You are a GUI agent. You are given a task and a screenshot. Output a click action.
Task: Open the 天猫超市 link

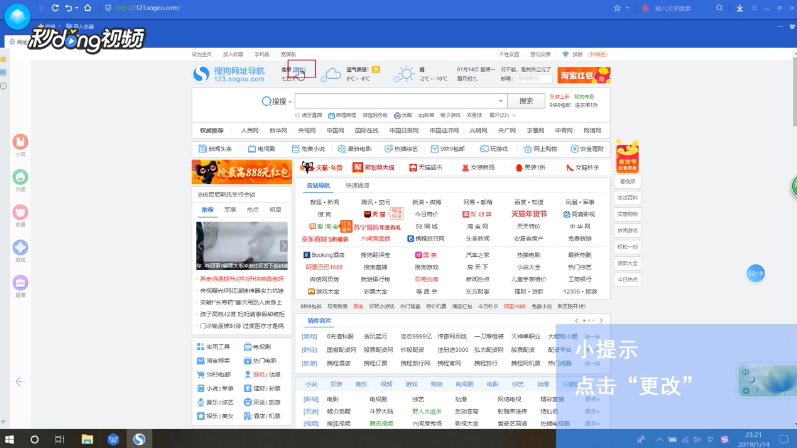coord(425,167)
